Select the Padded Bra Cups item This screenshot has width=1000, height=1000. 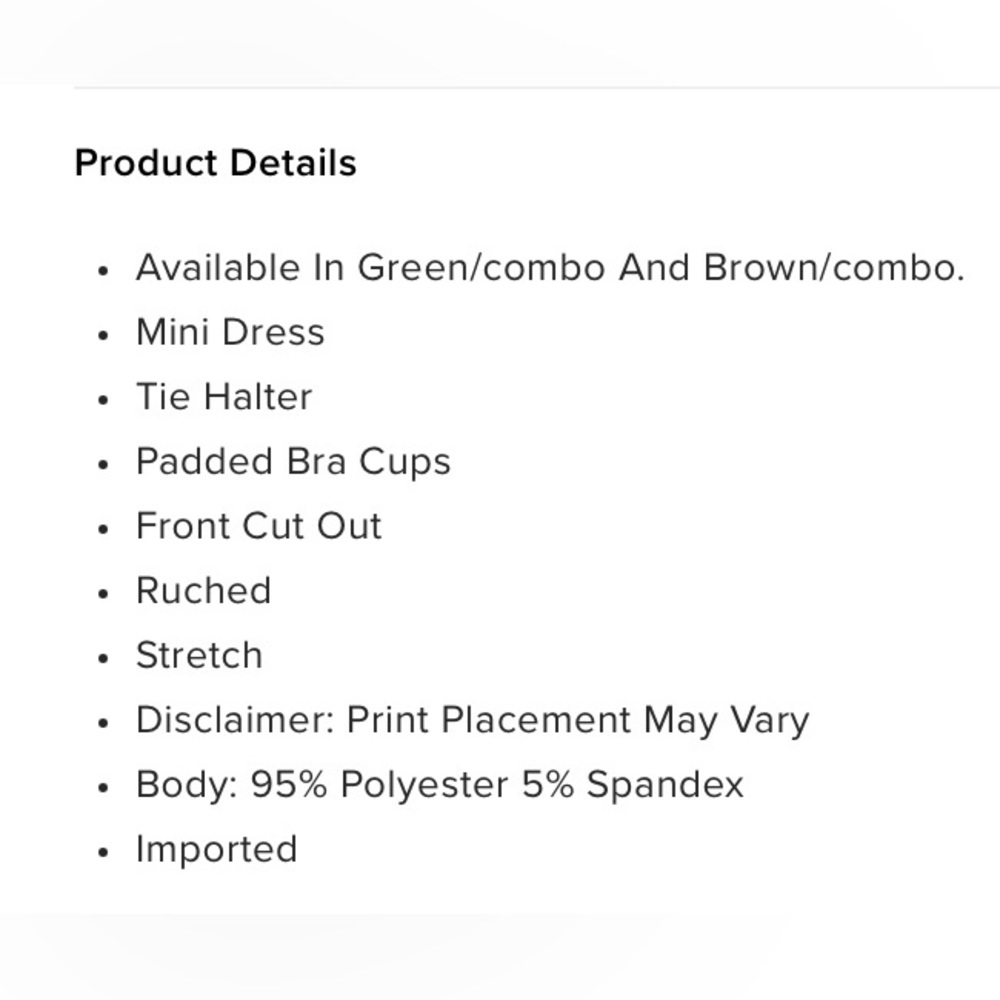click(x=293, y=462)
